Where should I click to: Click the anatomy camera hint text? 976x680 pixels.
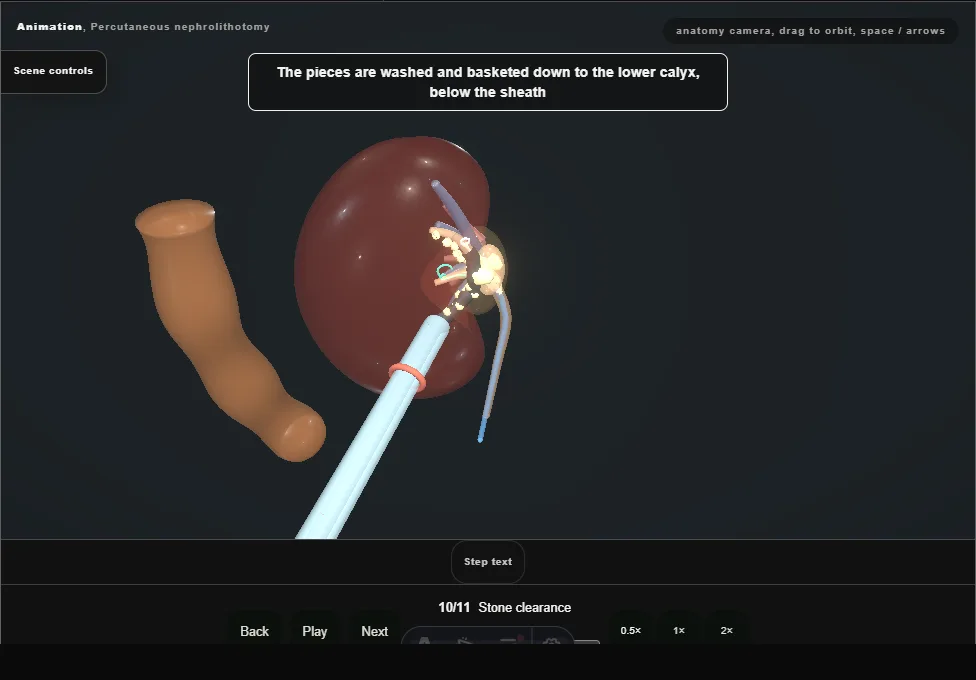coord(810,31)
